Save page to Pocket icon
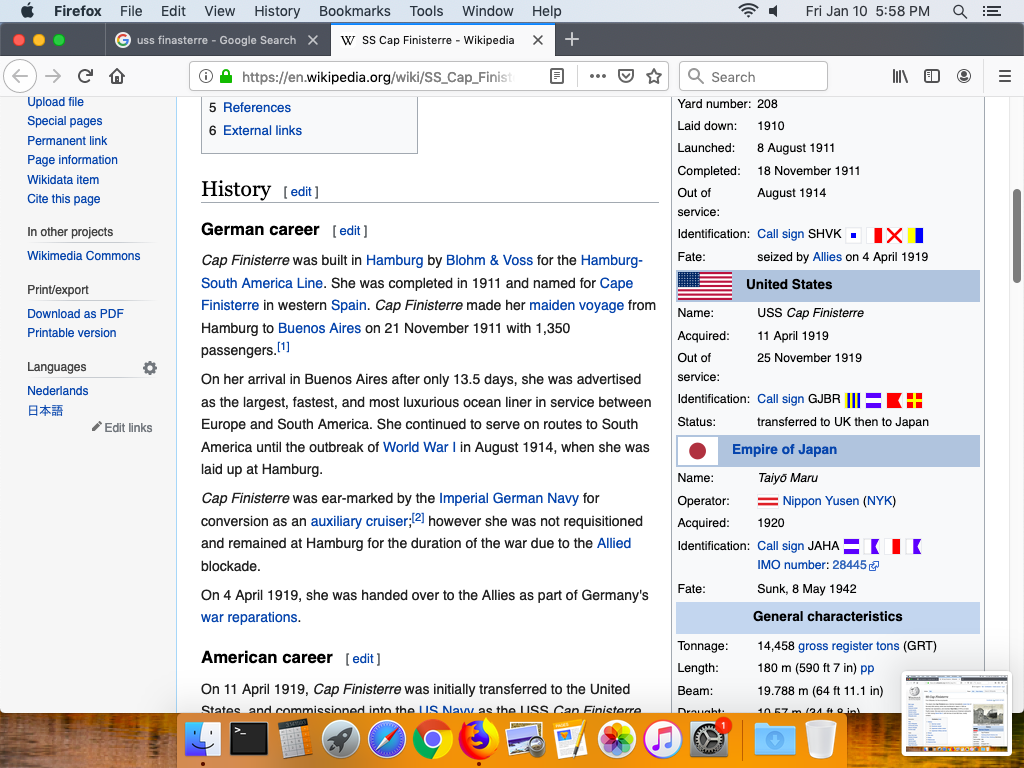This screenshot has width=1024, height=768. pos(626,77)
